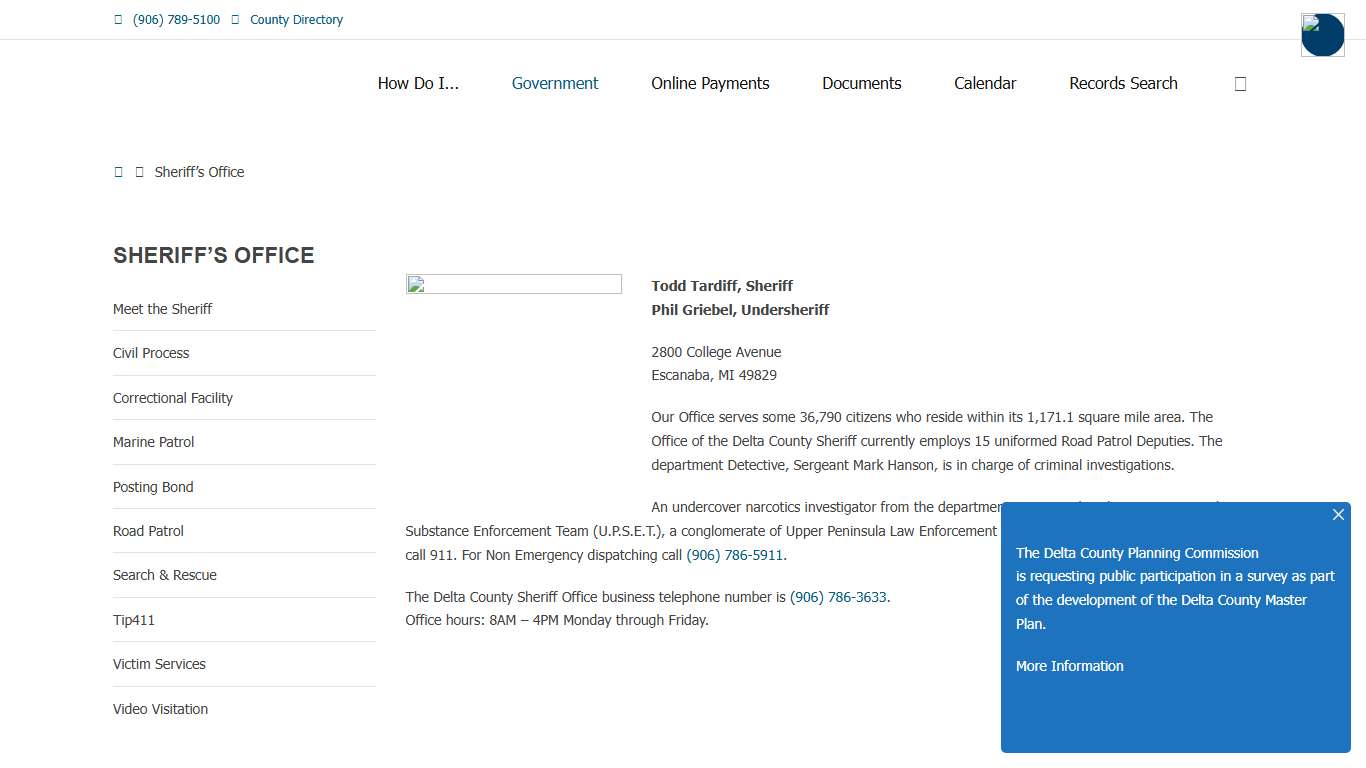Close the Planning Commission popup

click(1338, 515)
